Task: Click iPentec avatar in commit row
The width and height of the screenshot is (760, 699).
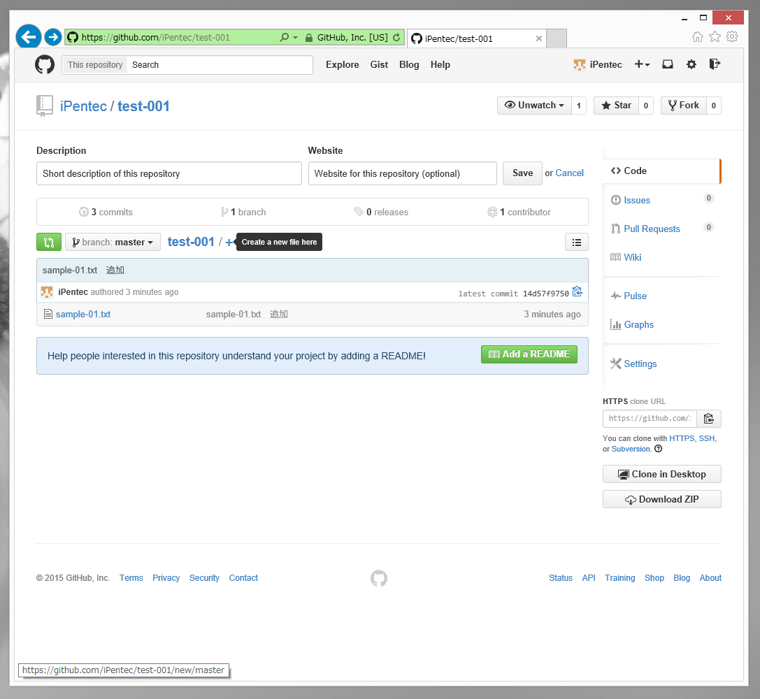Action: pyautogui.click(x=47, y=292)
